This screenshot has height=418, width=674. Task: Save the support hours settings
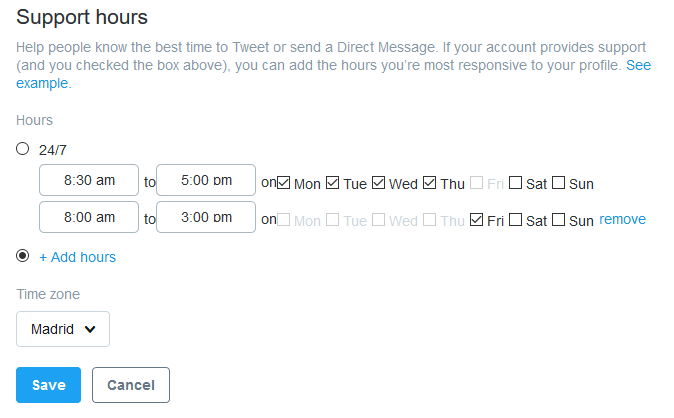tap(49, 385)
